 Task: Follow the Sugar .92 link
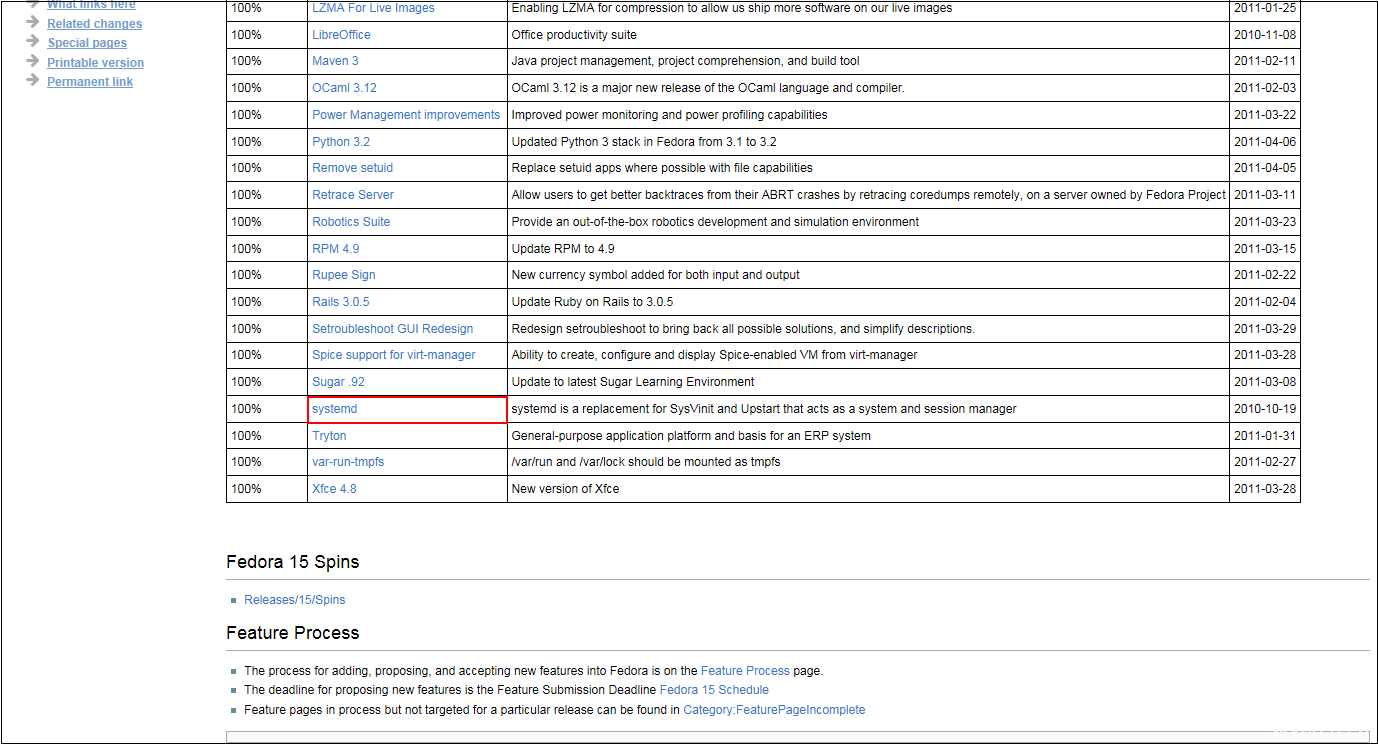point(339,382)
